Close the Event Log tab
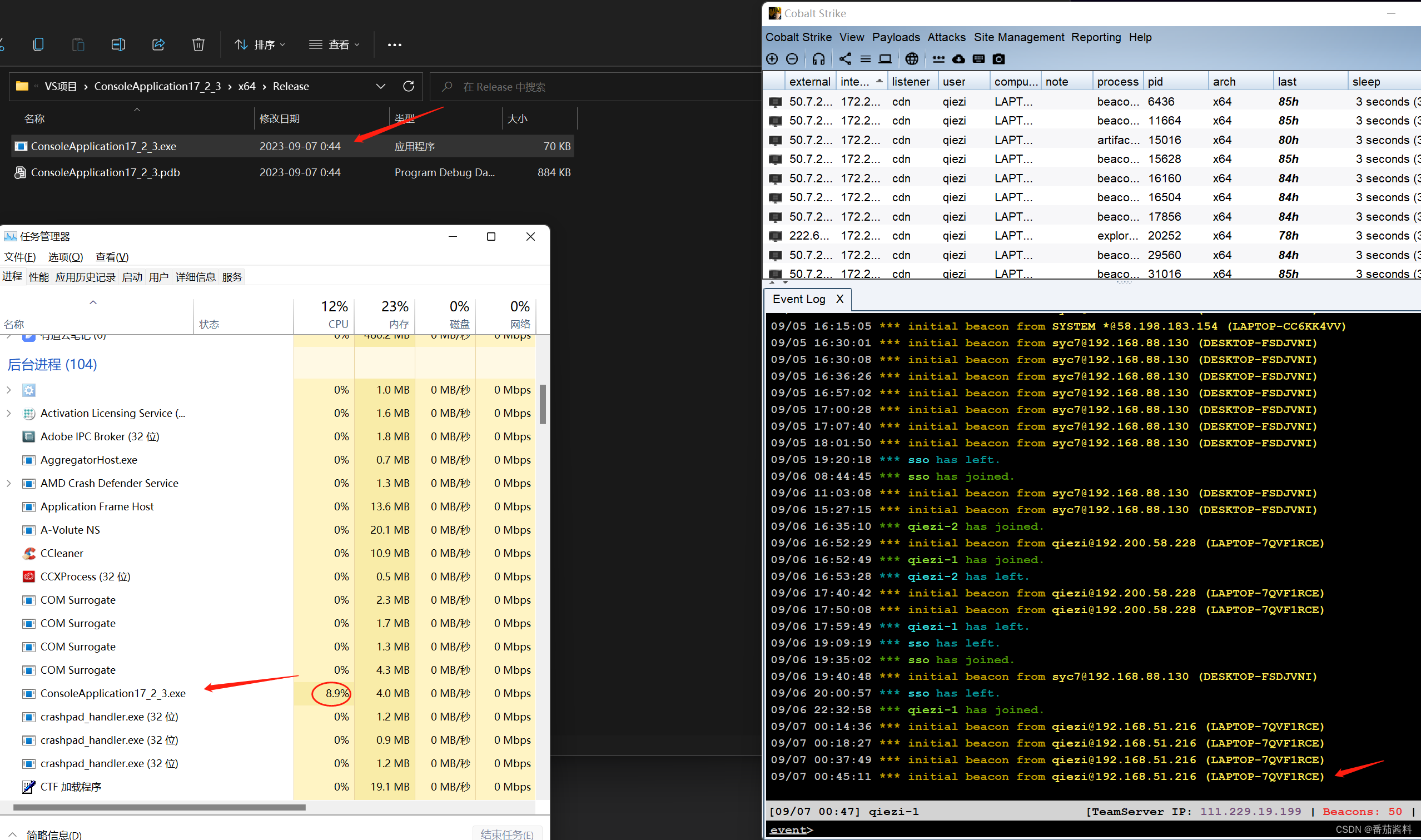The width and height of the screenshot is (1421, 840). 840,299
